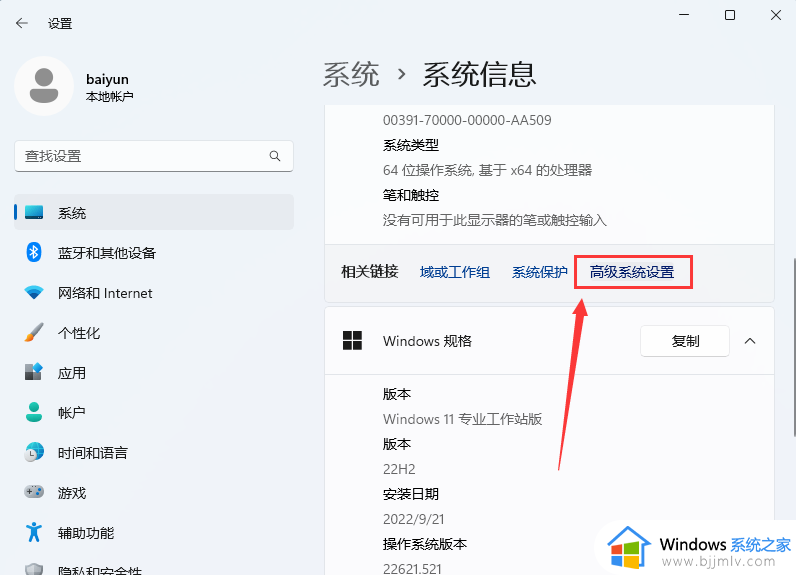
Task: Open 高级系统设置 link
Action: tap(632, 273)
